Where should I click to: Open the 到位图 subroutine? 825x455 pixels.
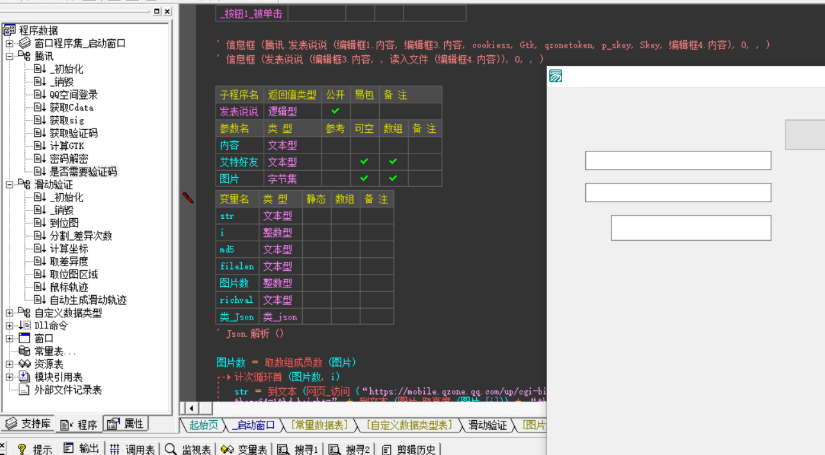pos(64,223)
